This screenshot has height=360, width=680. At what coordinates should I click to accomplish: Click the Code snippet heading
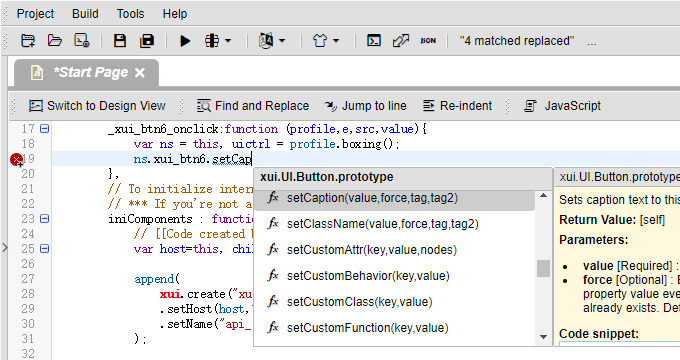598,334
